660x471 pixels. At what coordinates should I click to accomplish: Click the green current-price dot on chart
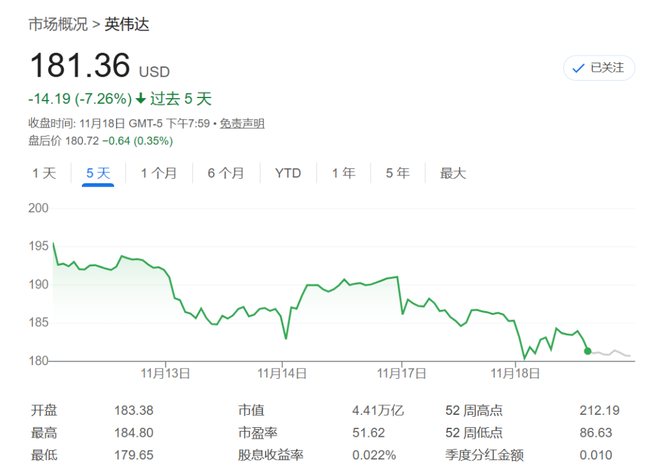pyautogui.click(x=587, y=351)
